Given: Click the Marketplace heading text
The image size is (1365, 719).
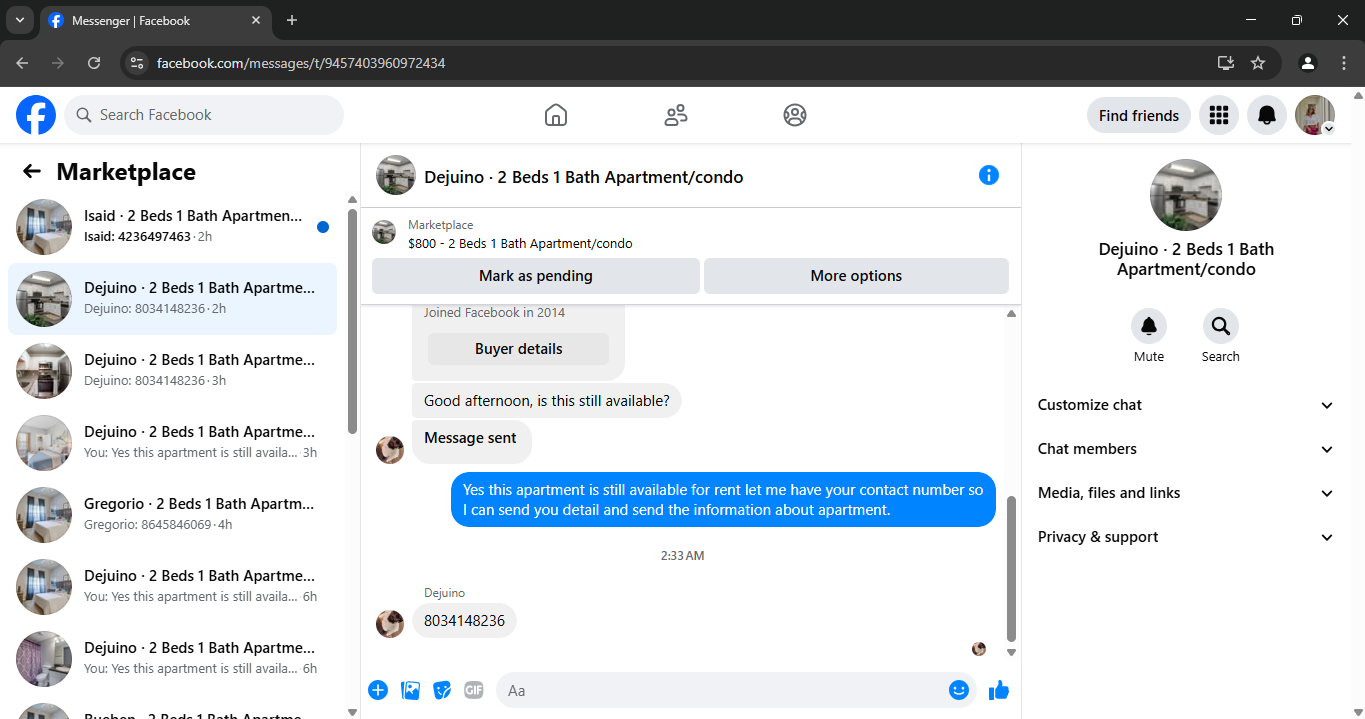Looking at the screenshot, I should pyautogui.click(x=126, y=172).
